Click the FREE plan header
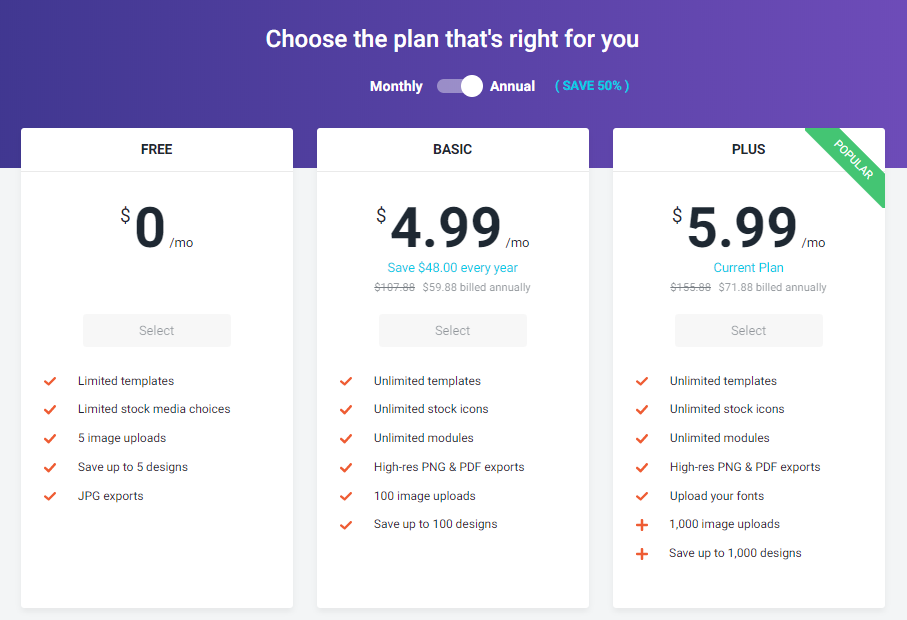 tap(157, 149)
